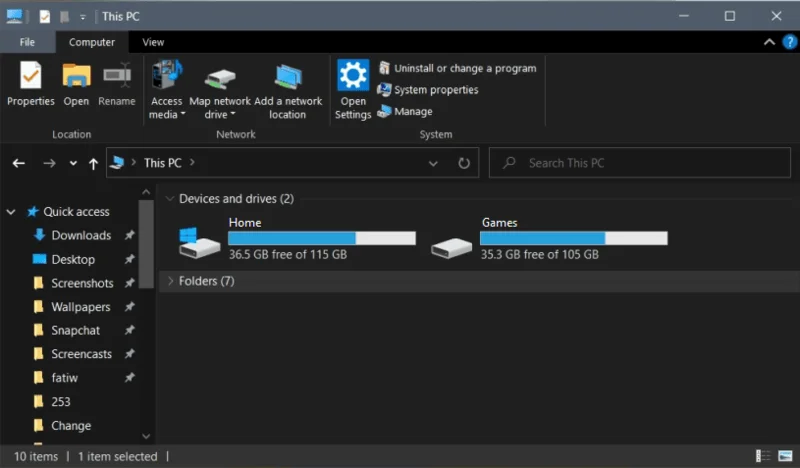
Task: Click the Manage option
Action: pos(405,111)
